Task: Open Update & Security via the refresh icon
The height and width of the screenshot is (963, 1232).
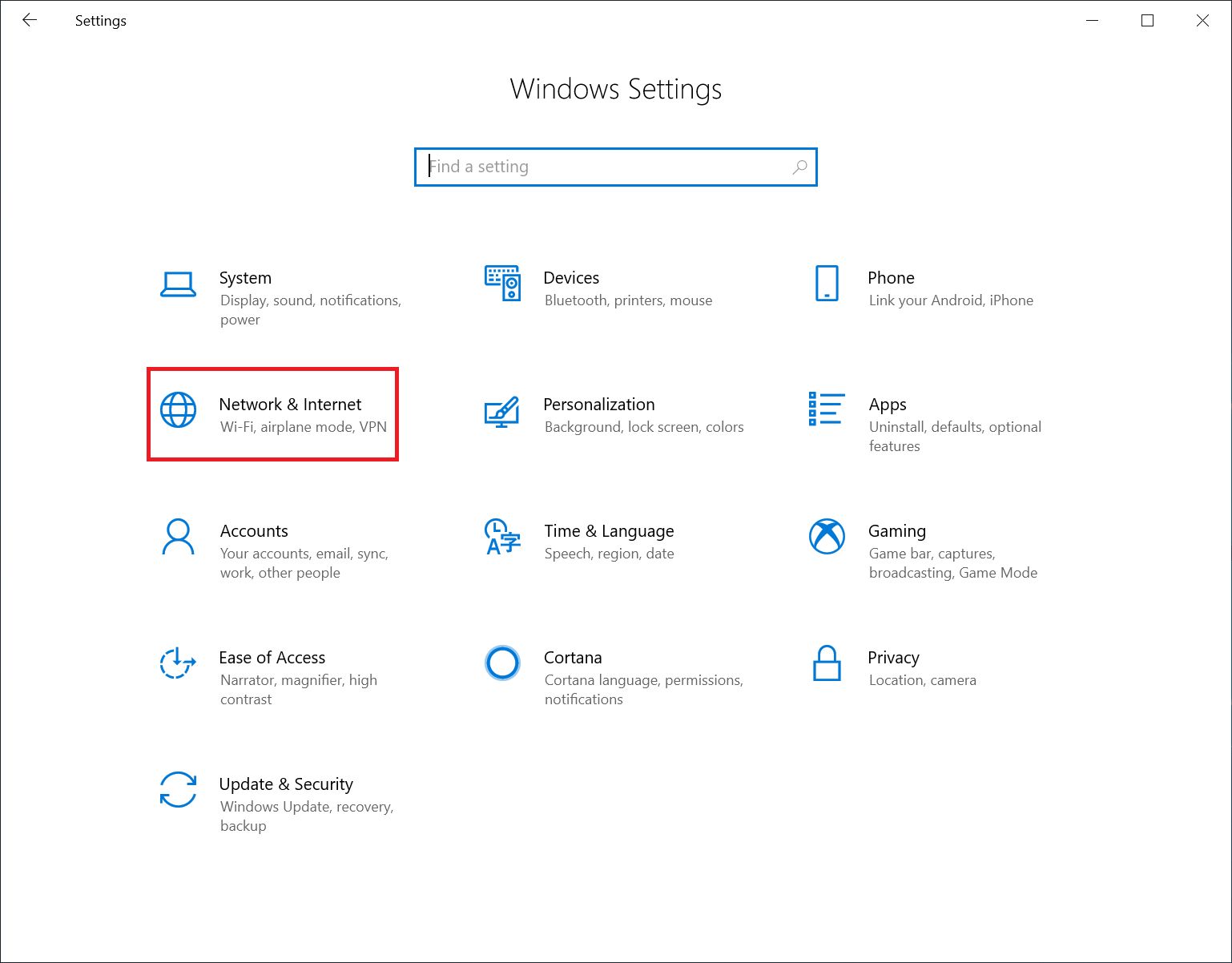Action: pos(178,791)
